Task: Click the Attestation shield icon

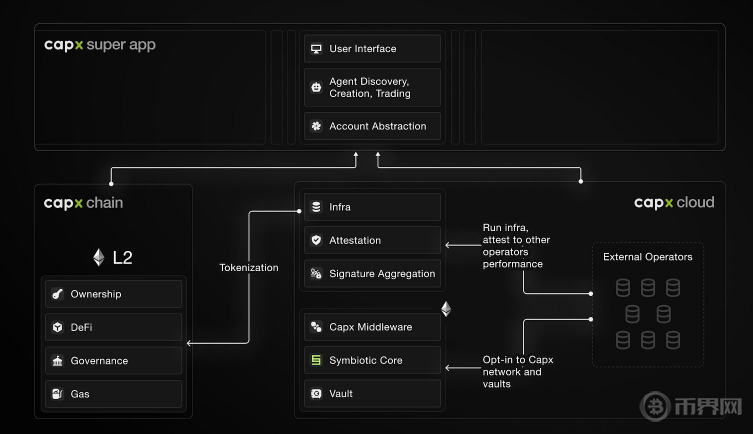Action: [x=316, y=240]
